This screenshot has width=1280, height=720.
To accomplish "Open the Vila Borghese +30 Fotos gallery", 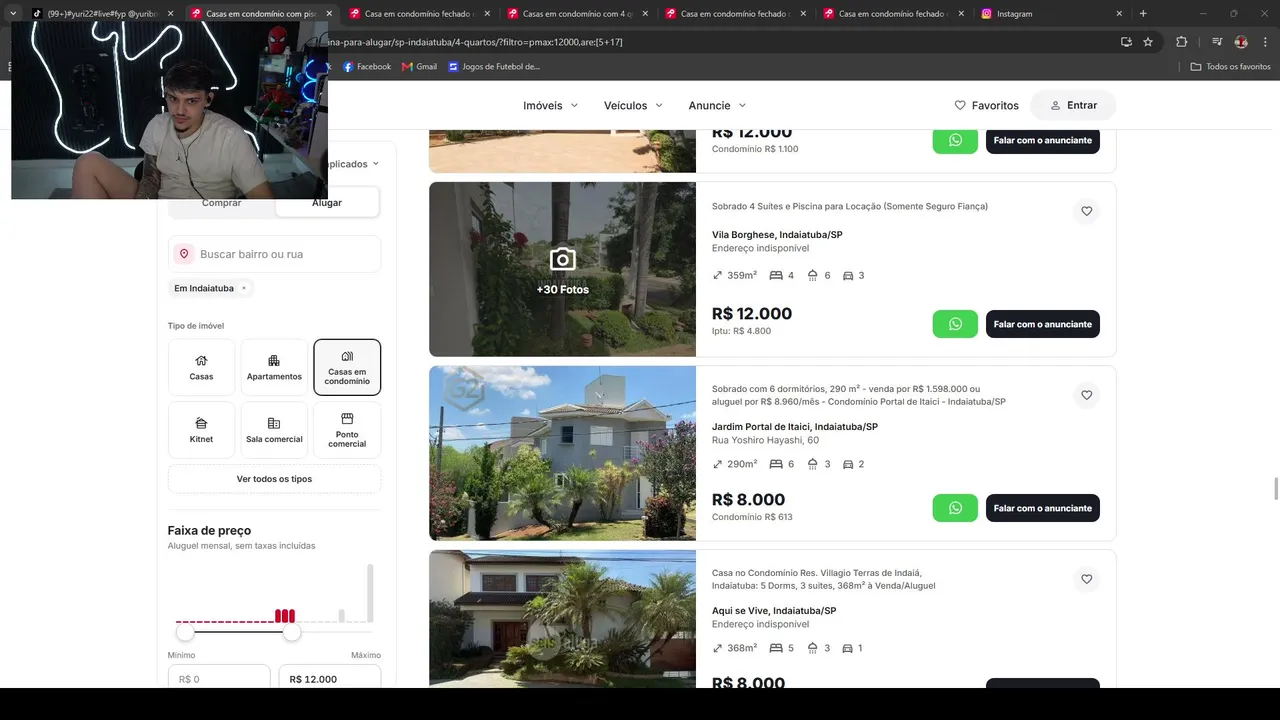I will tap(562, 269).
